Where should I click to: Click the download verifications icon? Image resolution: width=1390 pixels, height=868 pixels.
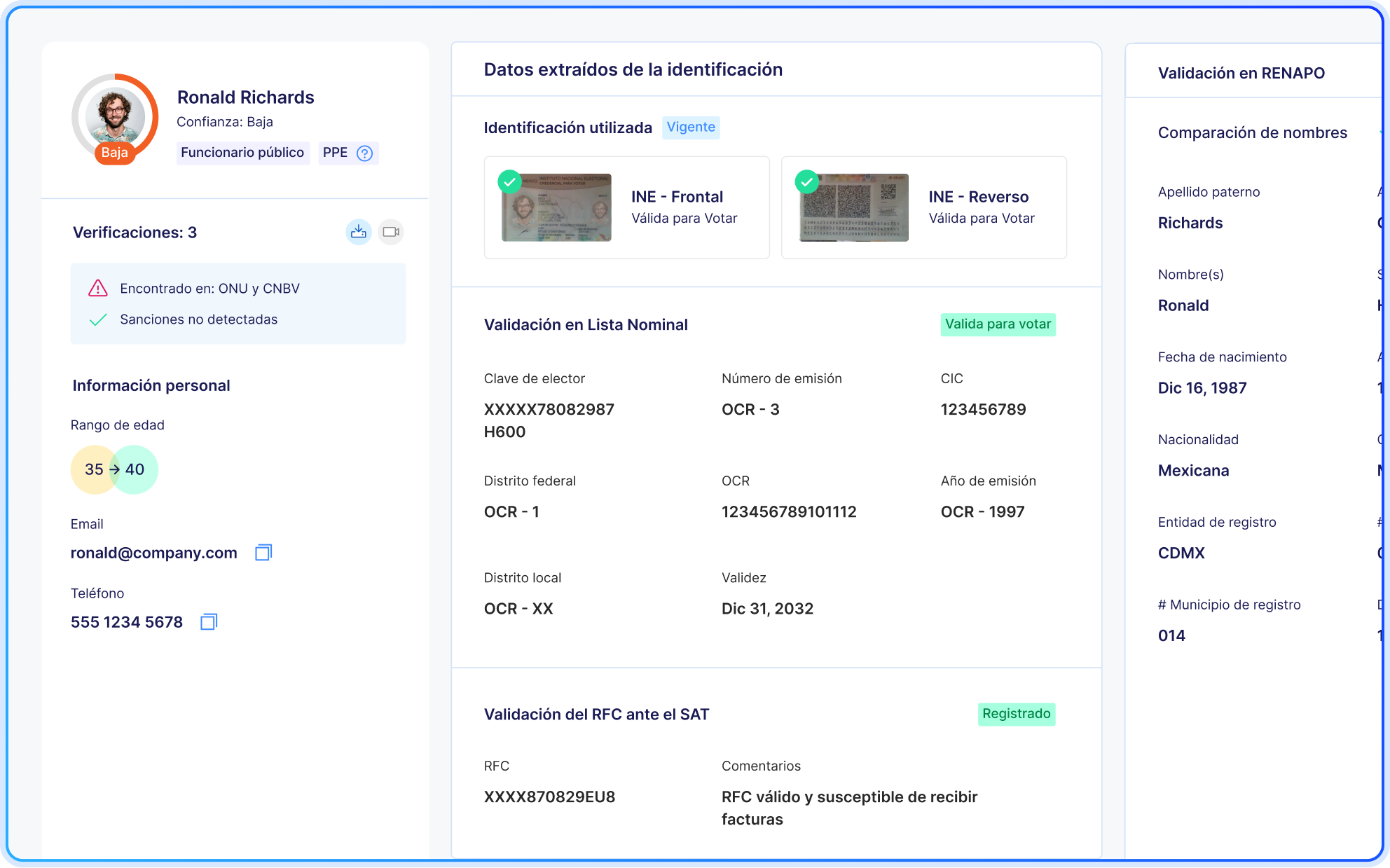pyautogui.click(x=359, y=232)
